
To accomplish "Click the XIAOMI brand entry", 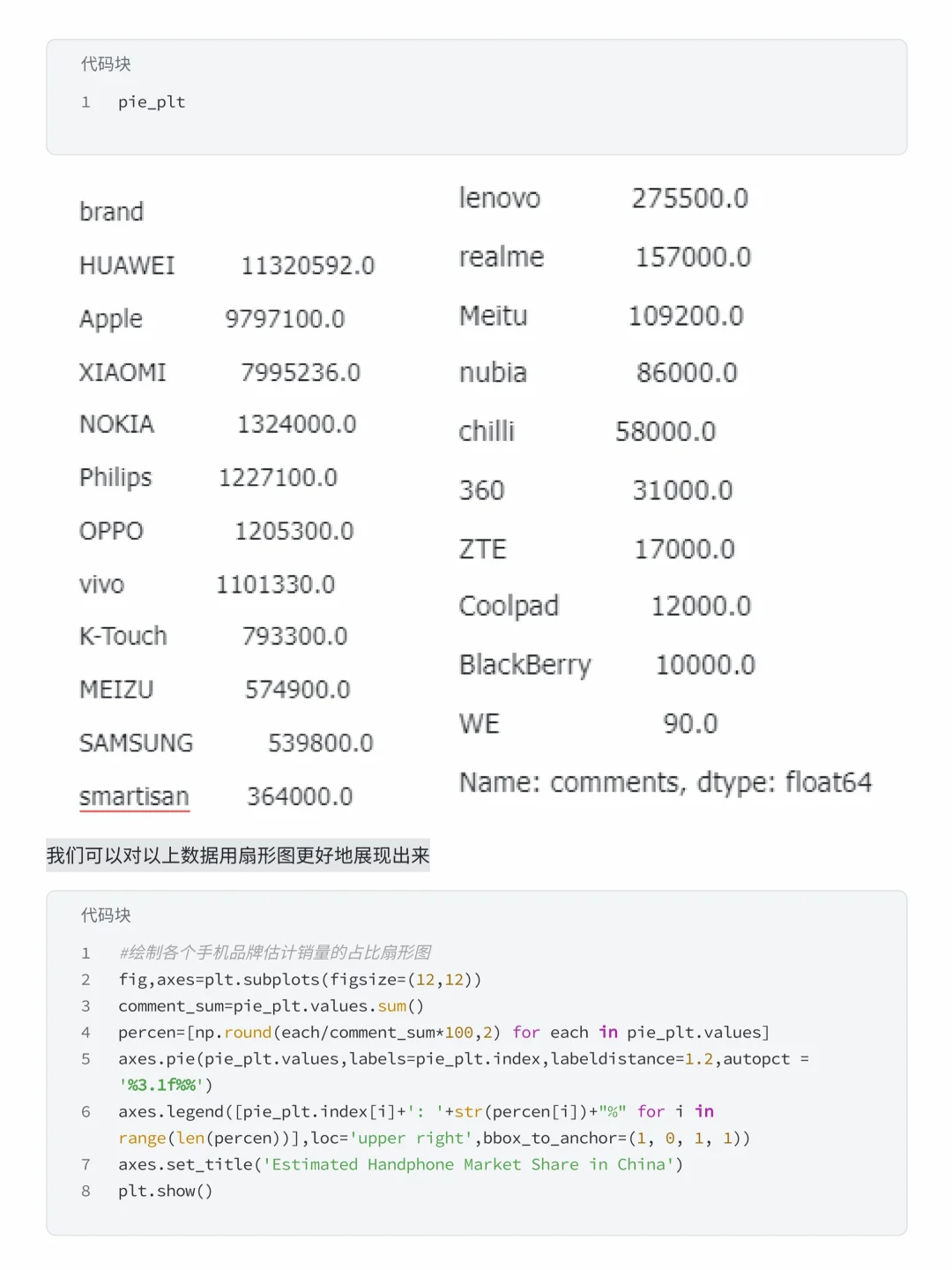I will click(x=123, y=372).
